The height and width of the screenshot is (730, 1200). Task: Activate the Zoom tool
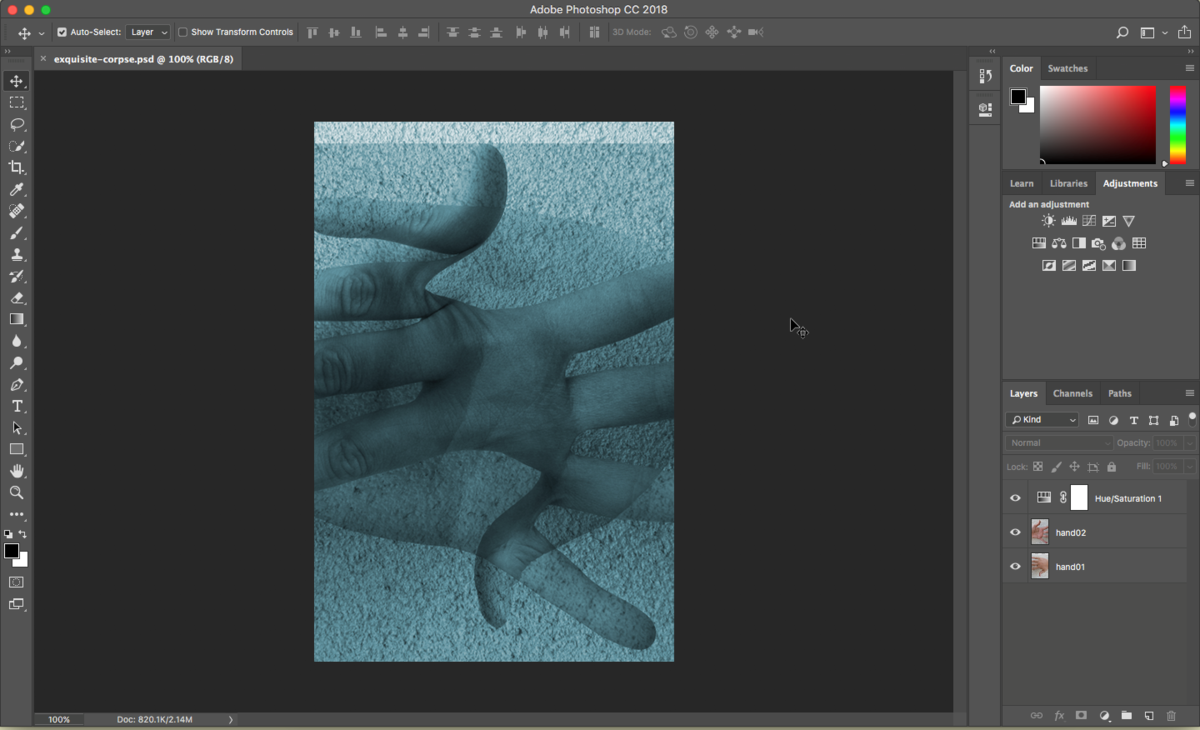(17, 493)
